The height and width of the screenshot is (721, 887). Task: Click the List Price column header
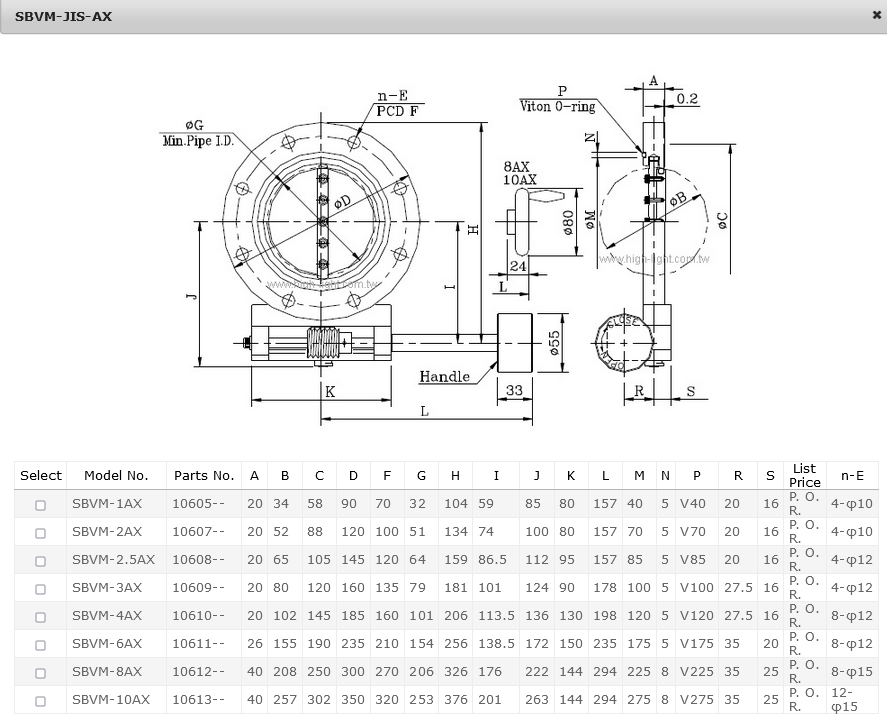point(805,476)
